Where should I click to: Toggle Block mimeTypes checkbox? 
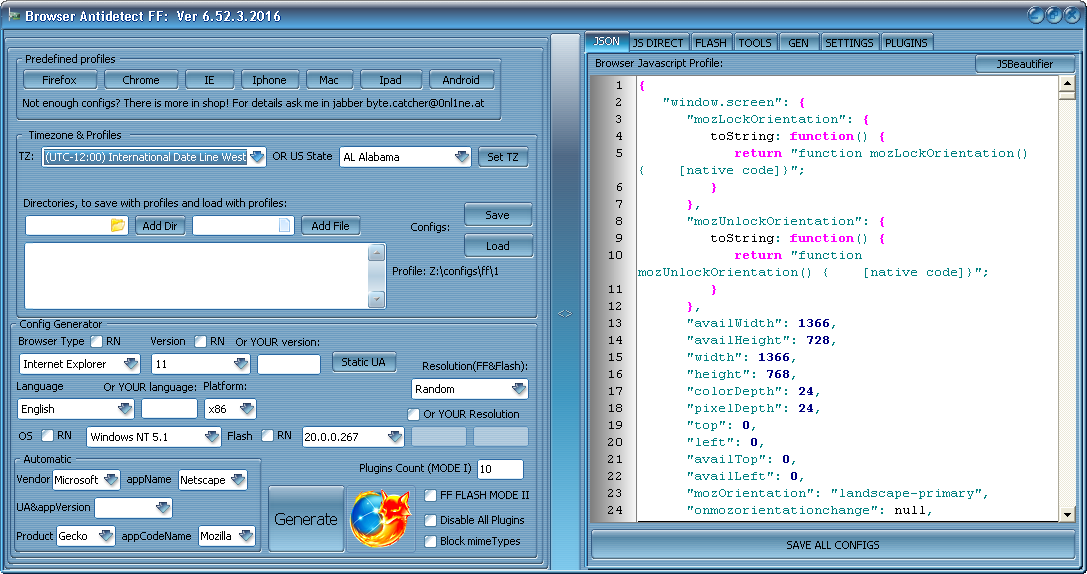(x=430, y=541)
